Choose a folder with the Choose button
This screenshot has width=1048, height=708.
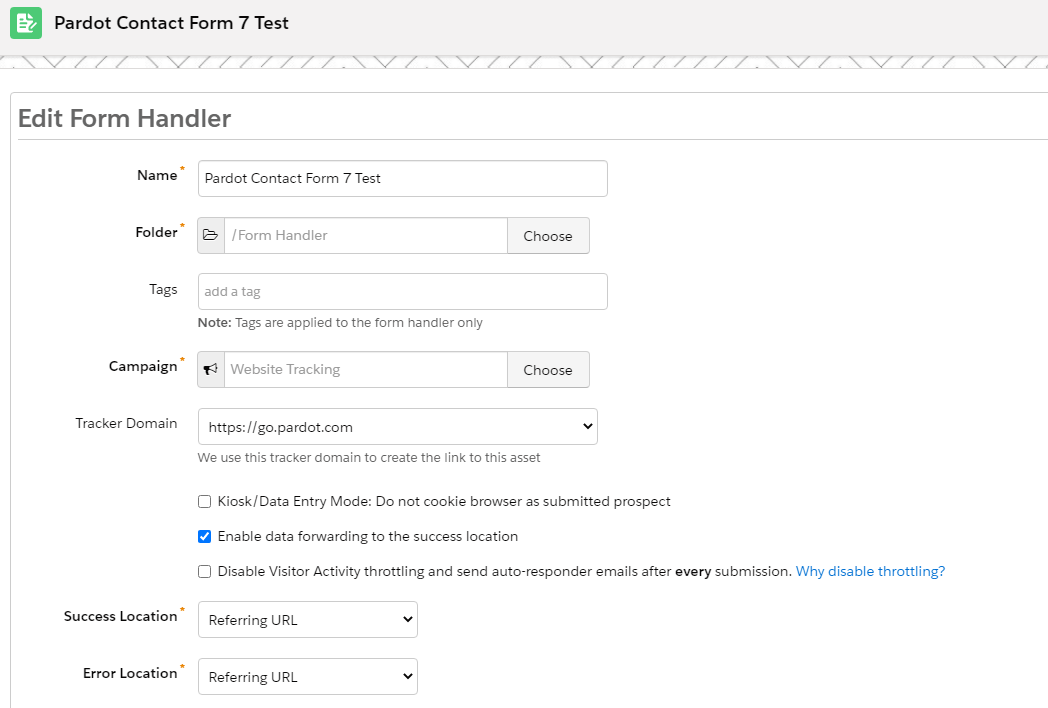point(548,235)
